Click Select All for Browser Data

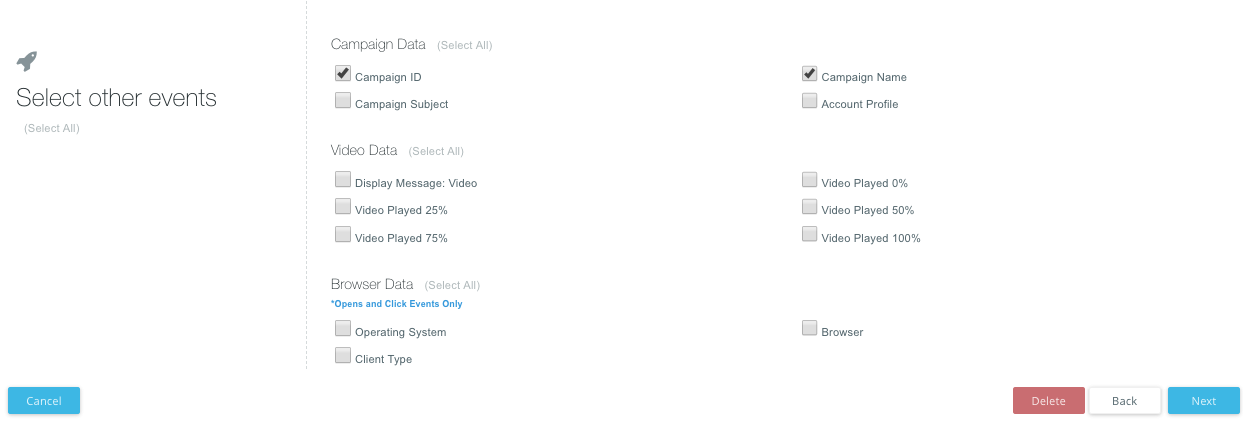[452, 285]
